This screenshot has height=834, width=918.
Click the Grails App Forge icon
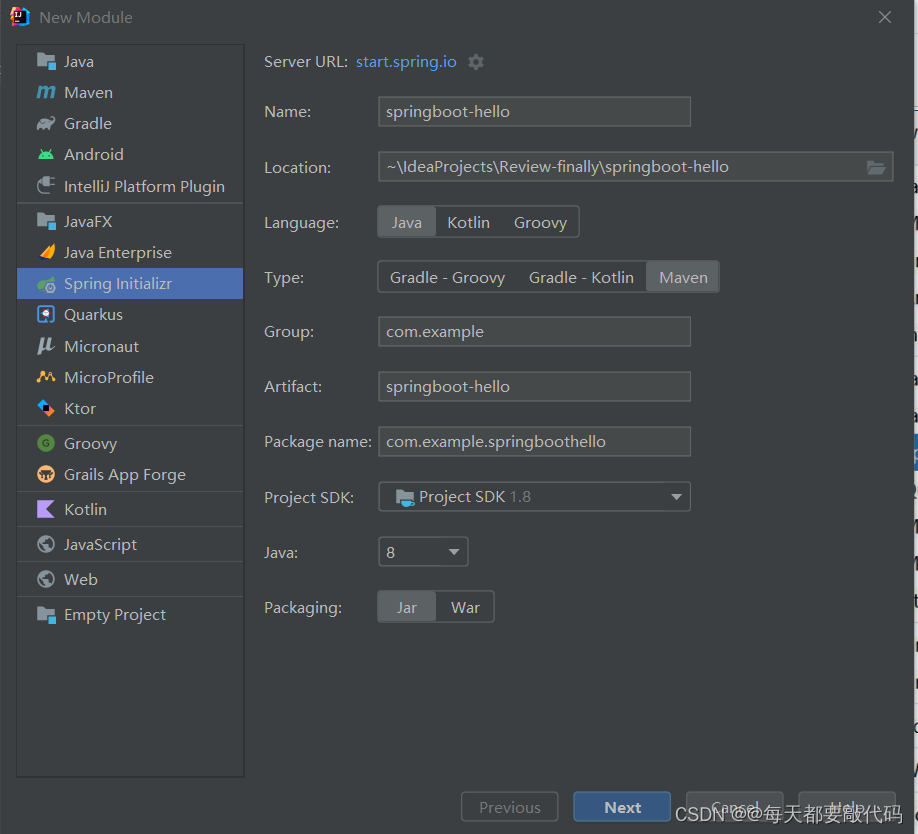(46, 474)
